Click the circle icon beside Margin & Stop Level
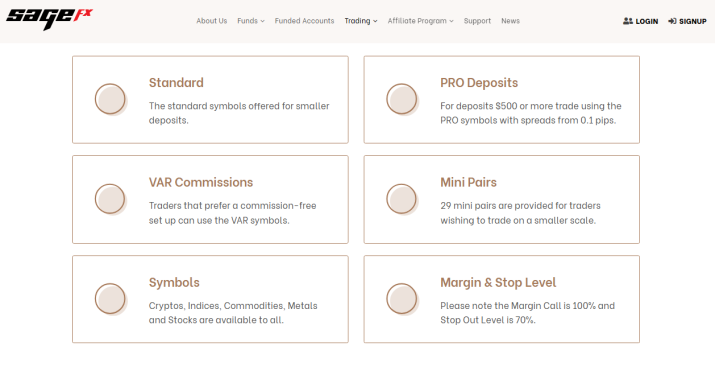715x379 pixels. point(402,299)
